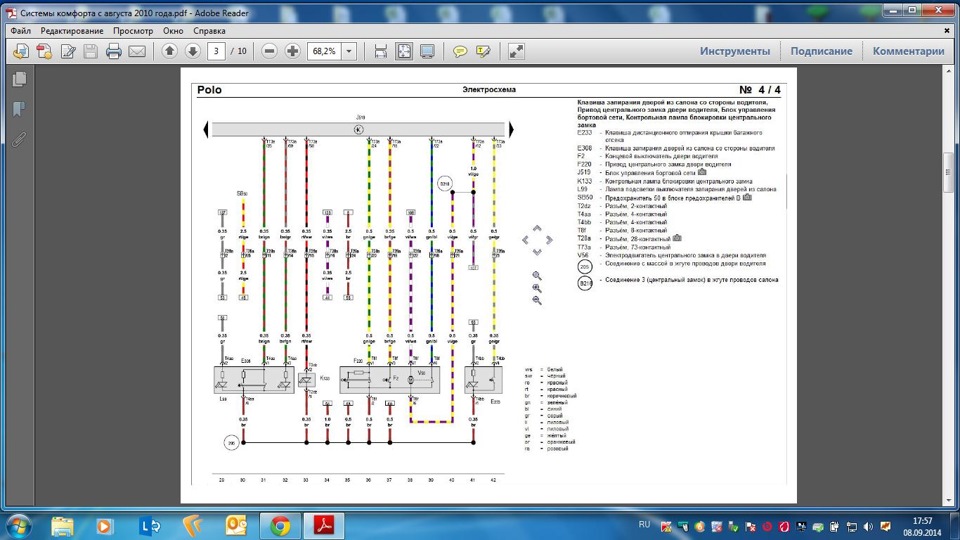The width and height of the screenshot is (960, 540).
Task: Click the edit/sign document toolbar icon
Action: [x=67, y=51]
